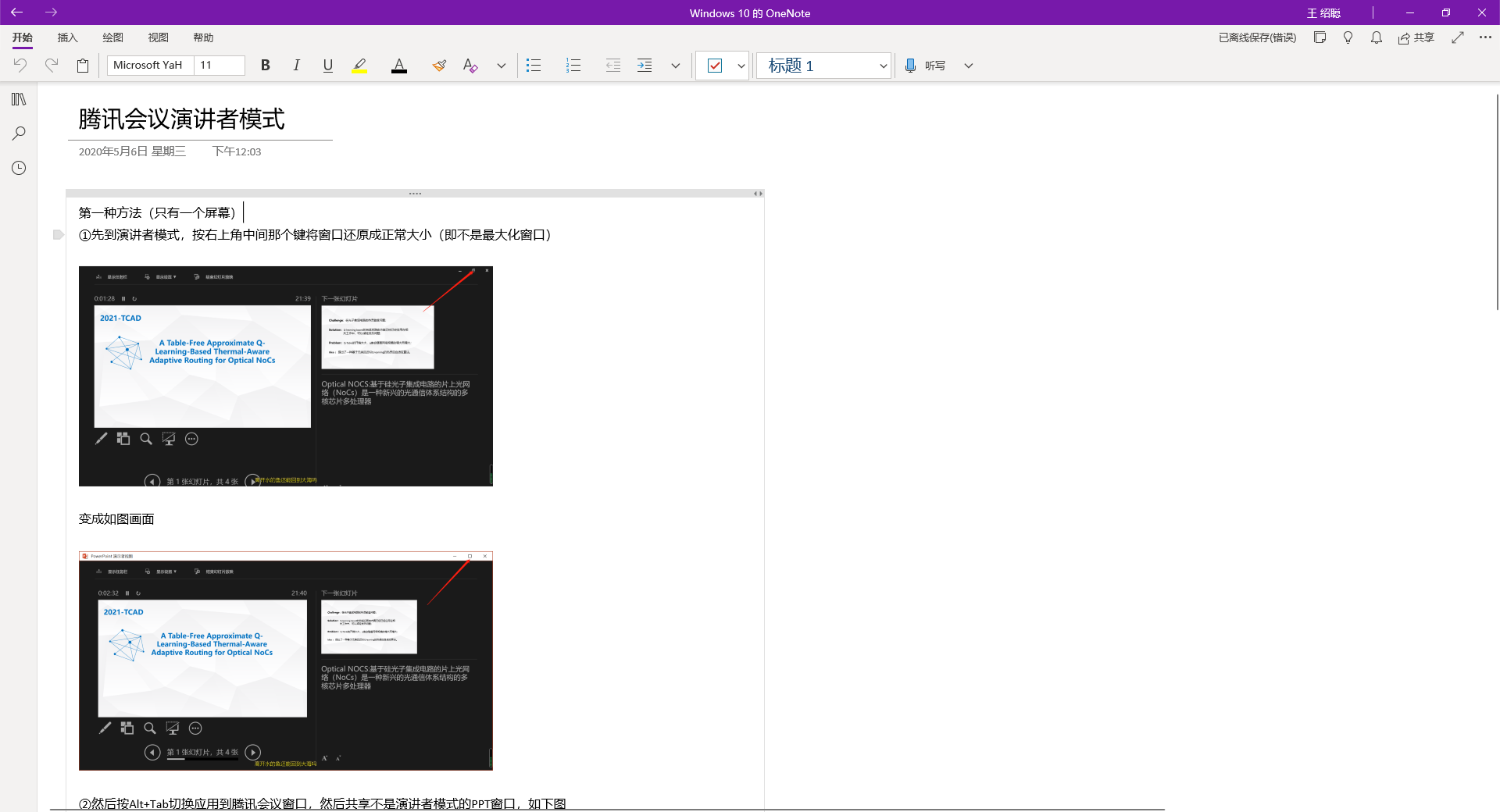The image size is (1500, 812).
Task: Open the recent notes clock icon
Action: (19, 168)
